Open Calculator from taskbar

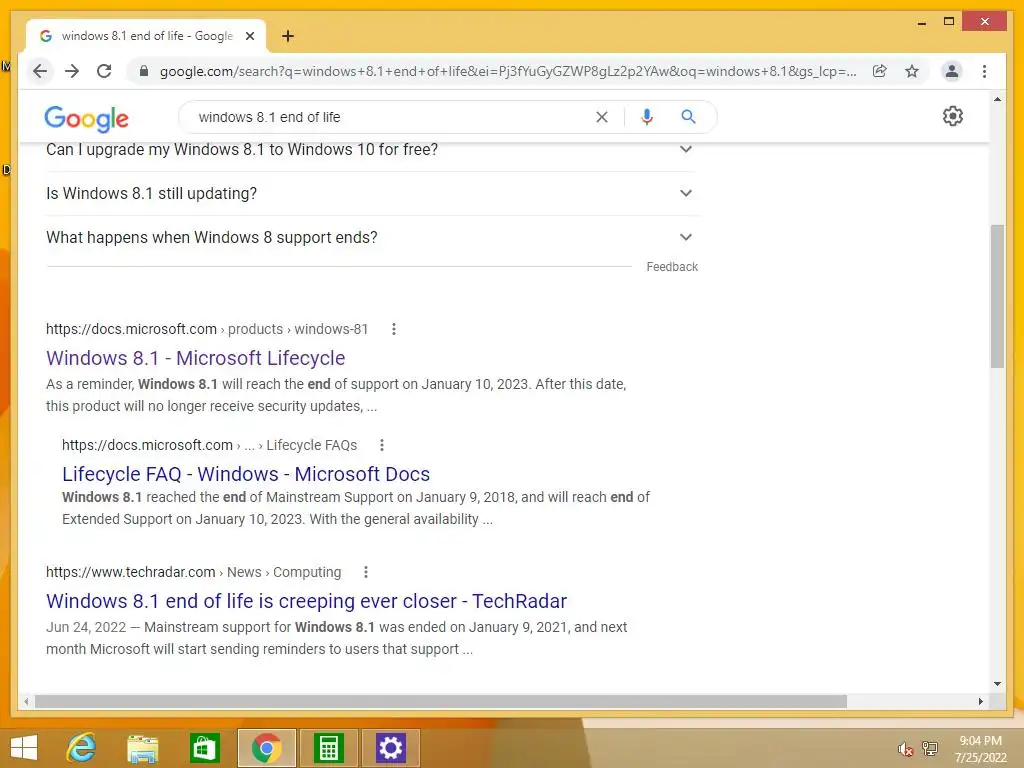tap(328, 748)
